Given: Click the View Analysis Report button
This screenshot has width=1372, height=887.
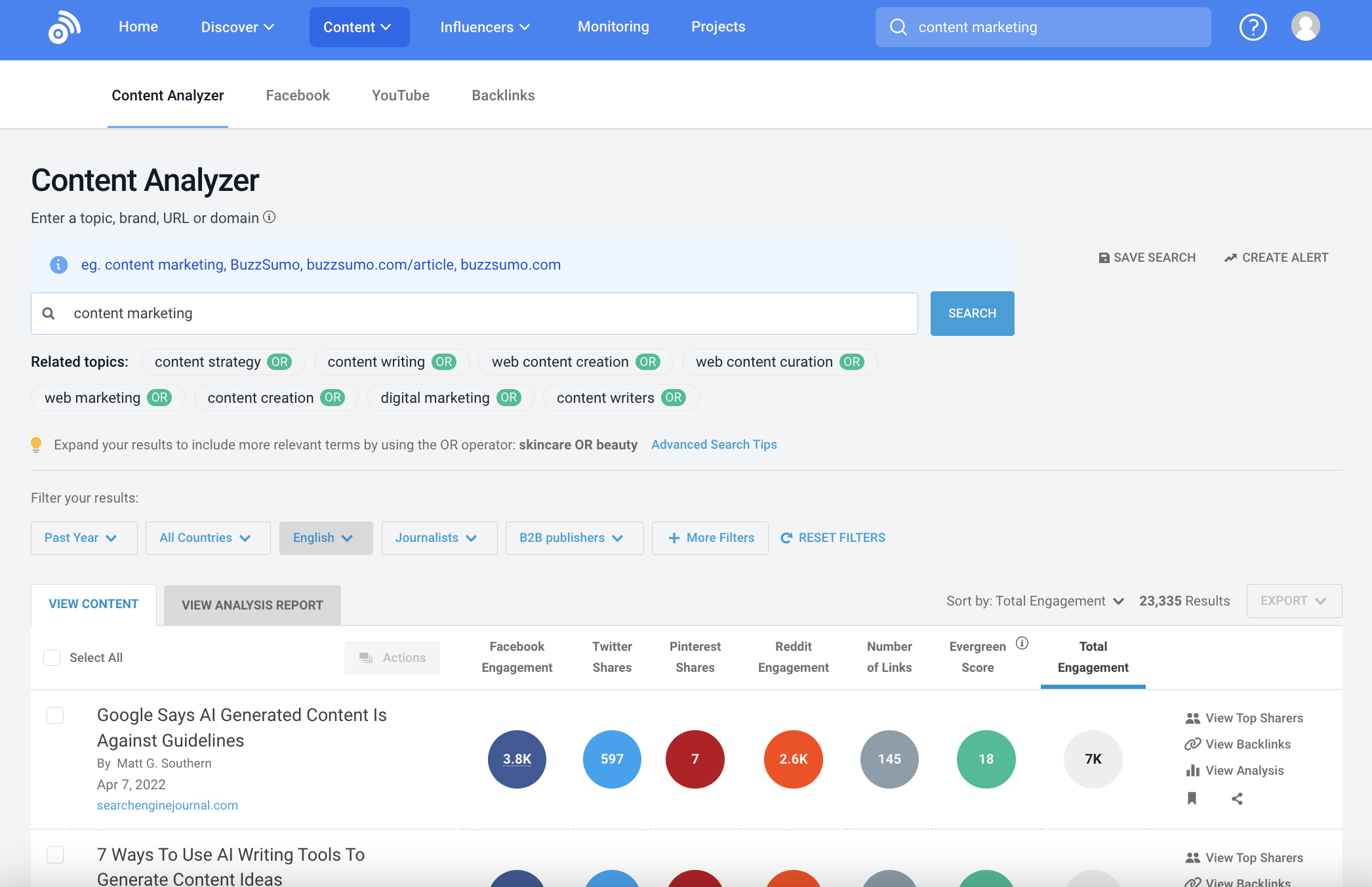Looking at the screenshot, I should (252, 605).
